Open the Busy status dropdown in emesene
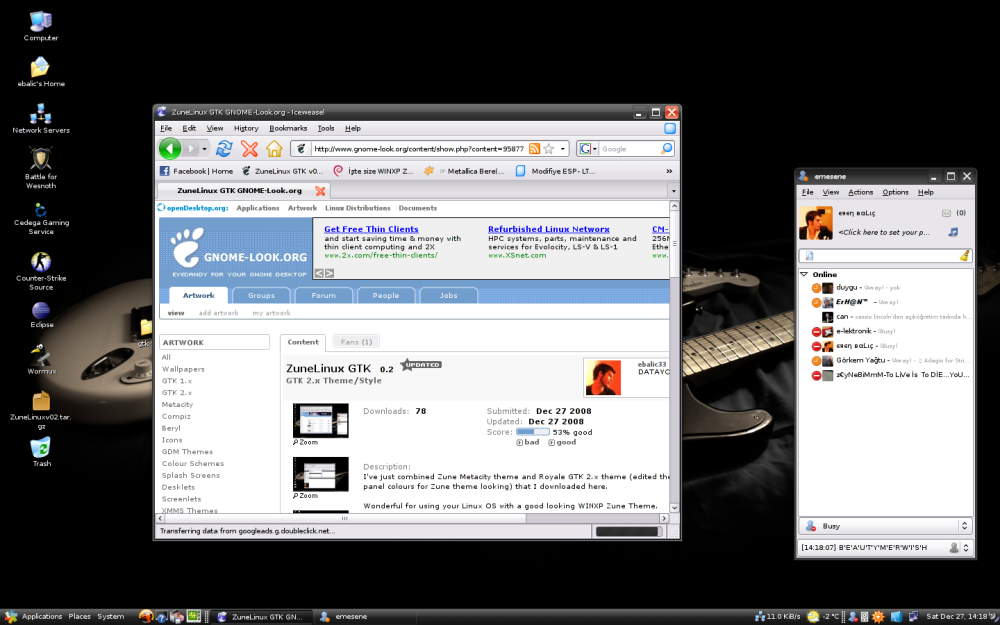 click(x=886, y=526)
